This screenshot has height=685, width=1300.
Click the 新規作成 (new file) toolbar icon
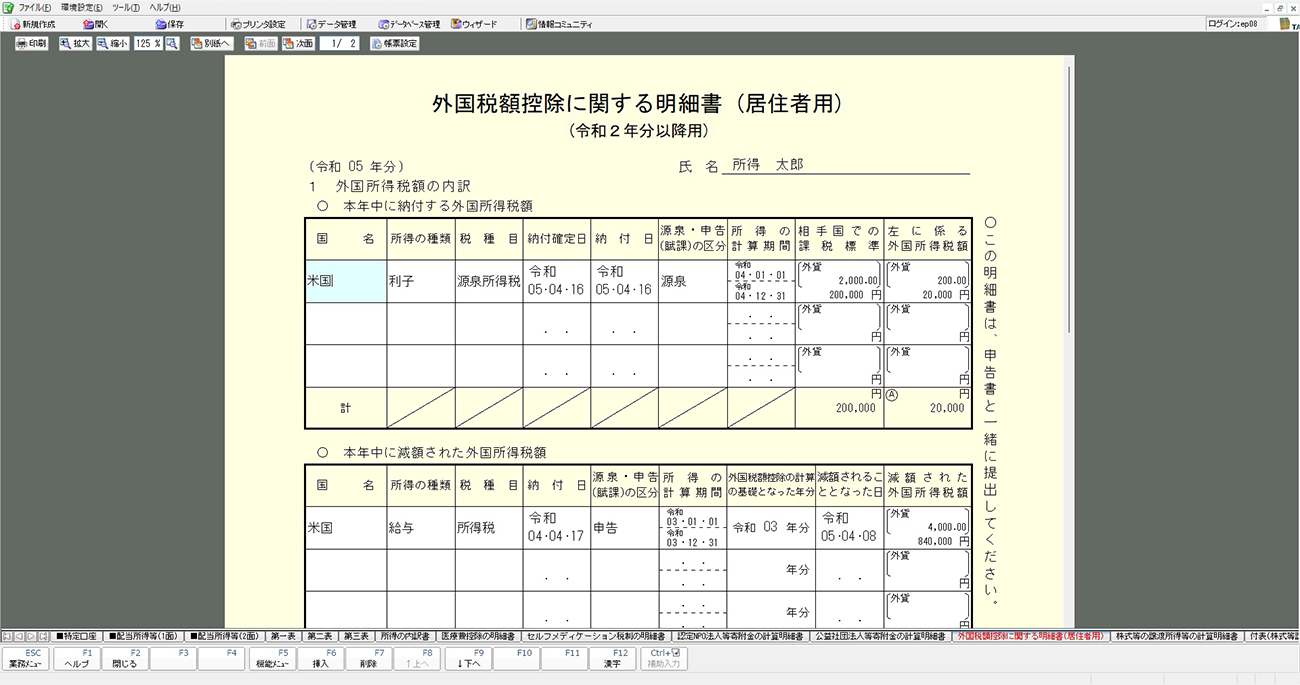[x=32, y=24]
